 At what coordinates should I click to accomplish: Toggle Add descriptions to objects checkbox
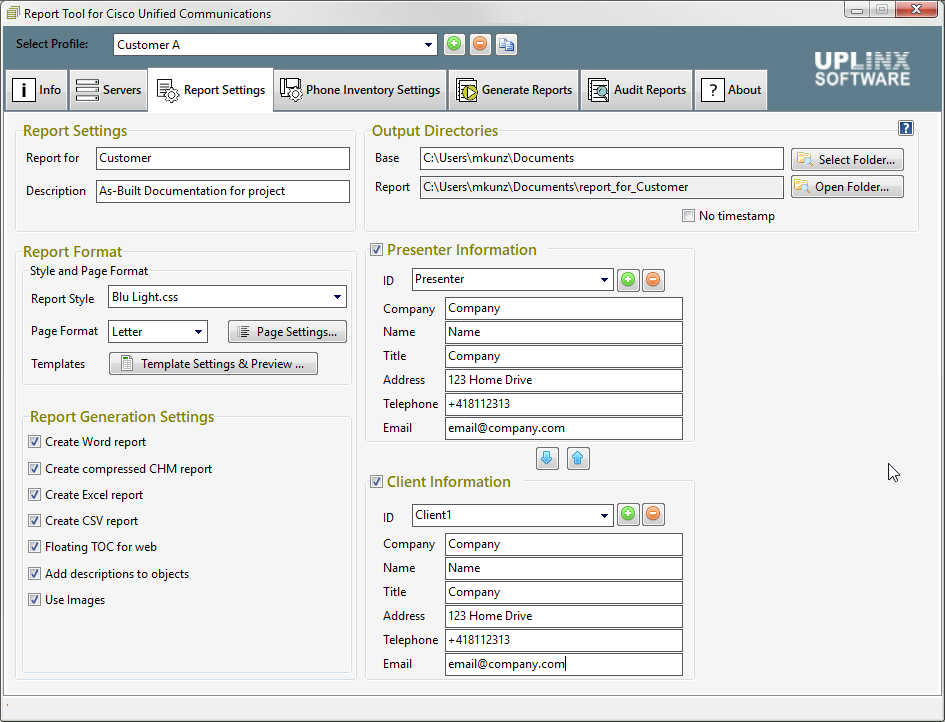(x=34, y=574)
